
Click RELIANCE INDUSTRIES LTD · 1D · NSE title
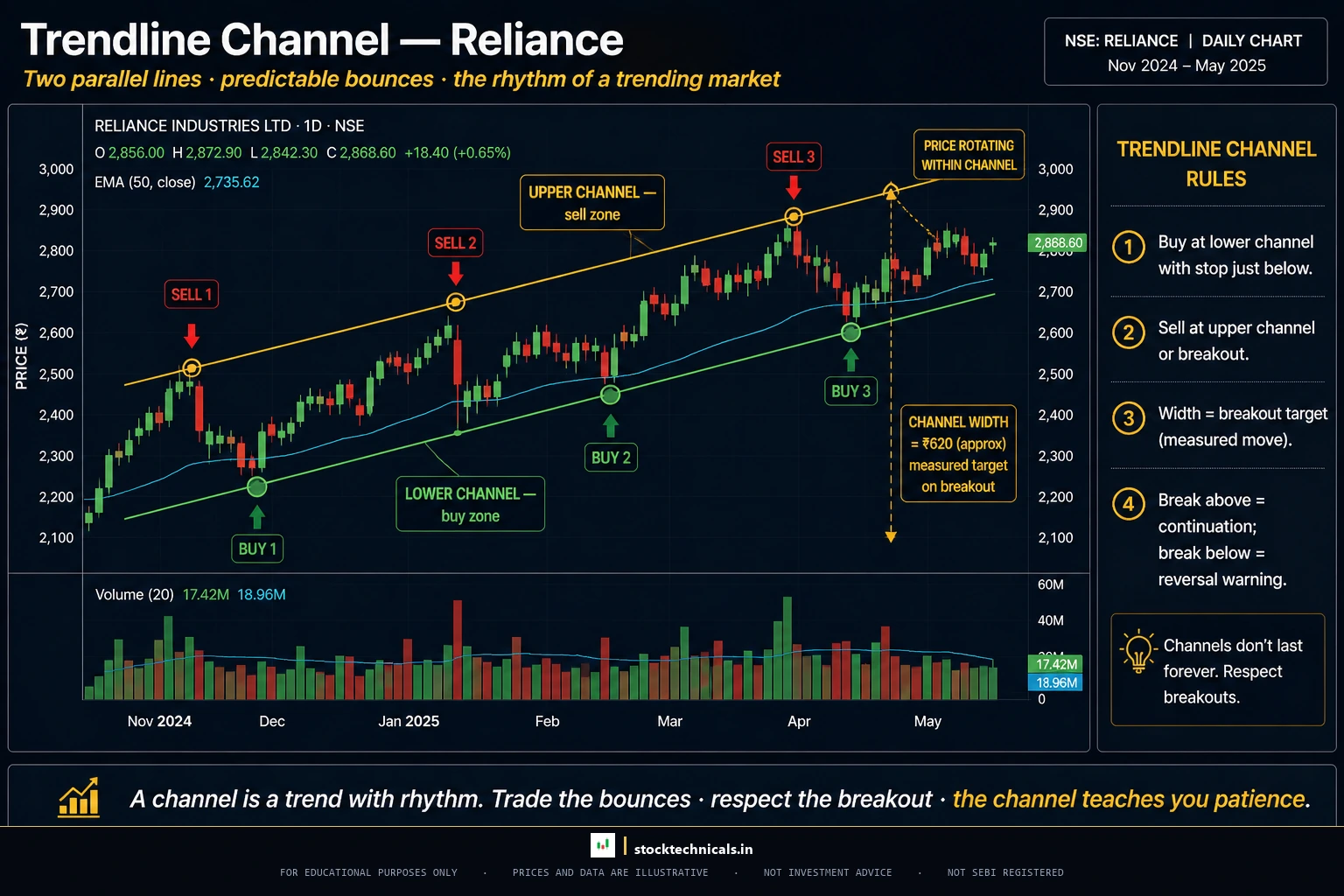point(229,126)
